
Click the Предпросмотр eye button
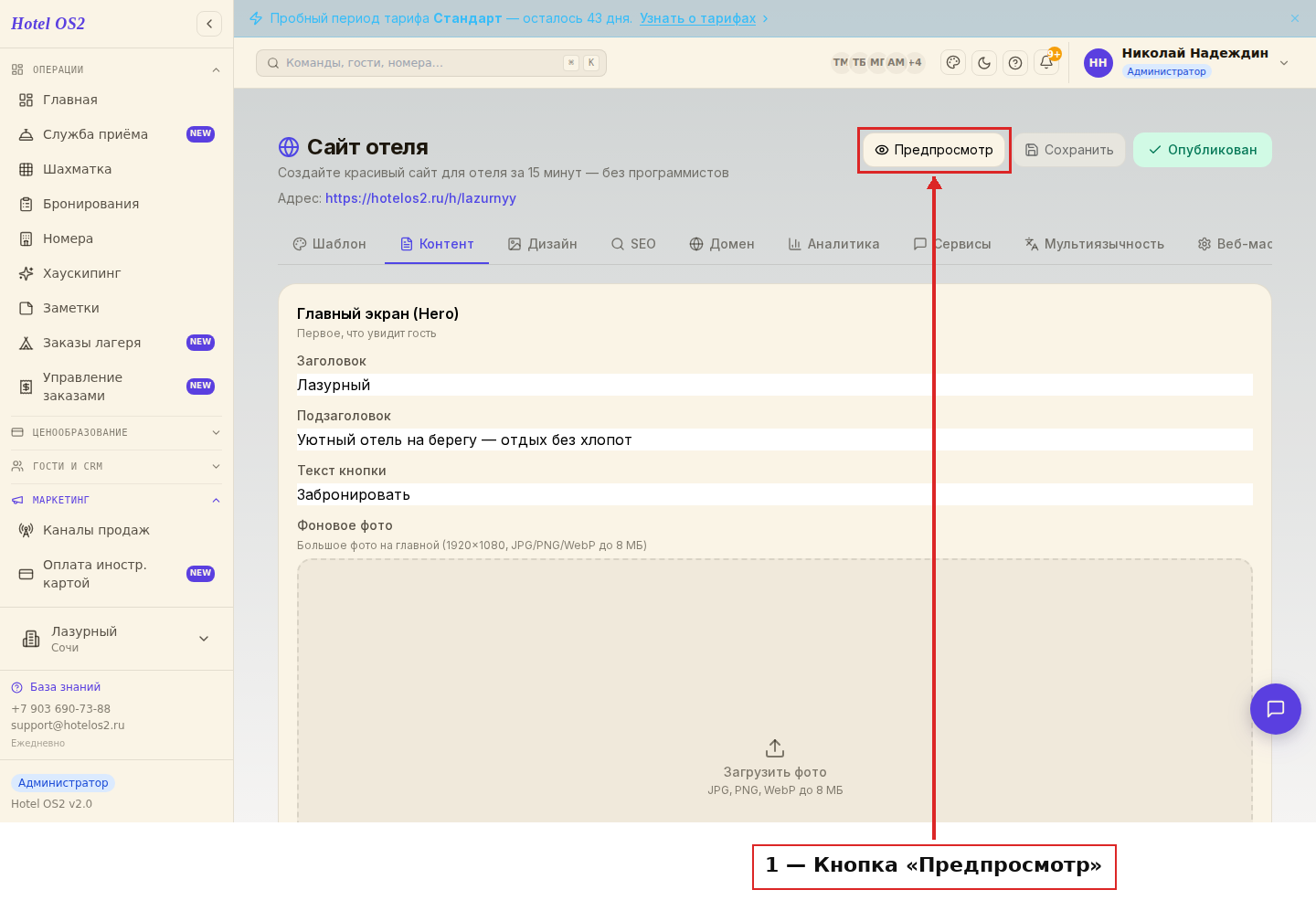934,150
